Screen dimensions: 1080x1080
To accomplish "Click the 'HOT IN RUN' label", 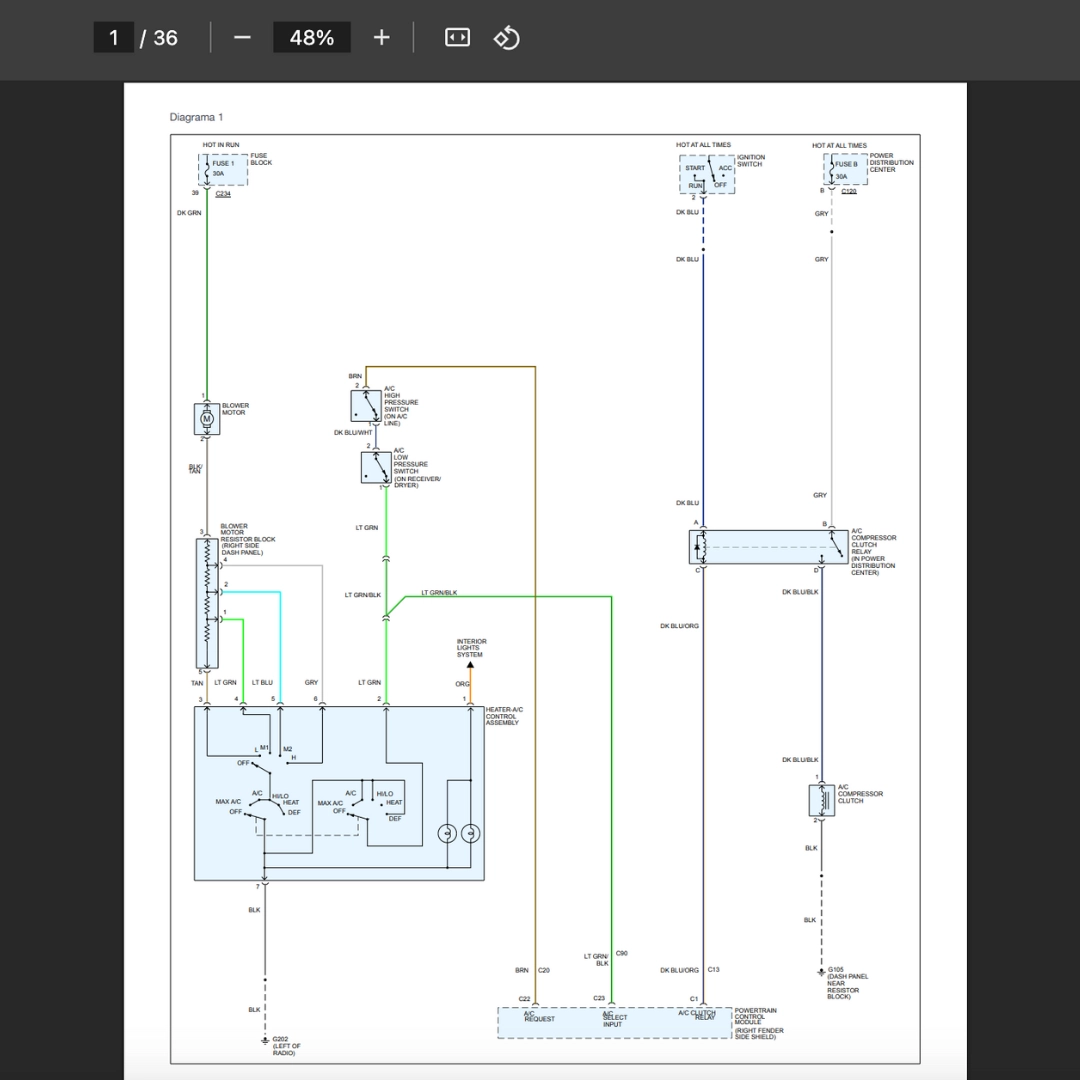I will point(221,145).
